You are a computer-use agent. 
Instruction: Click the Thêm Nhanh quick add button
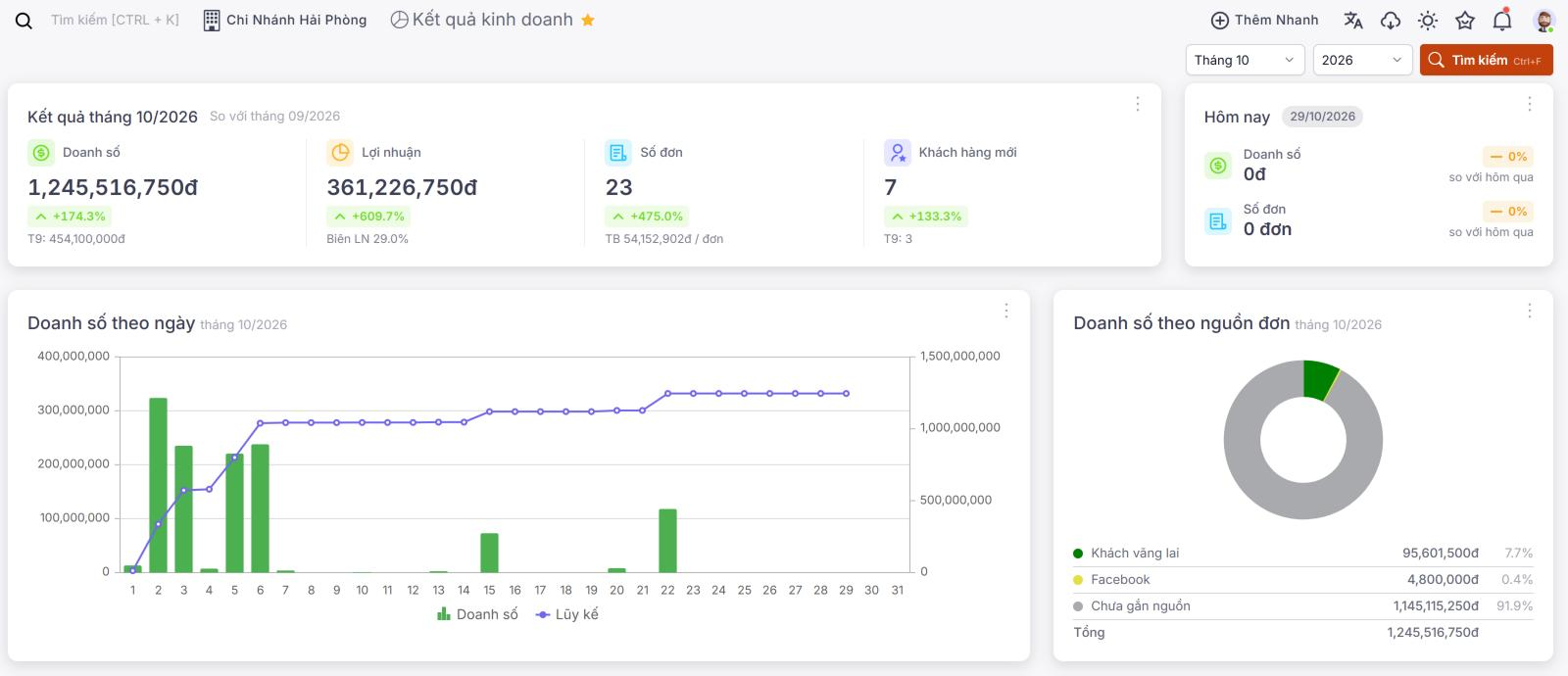pyautogui.click(x=1264, y=21)
